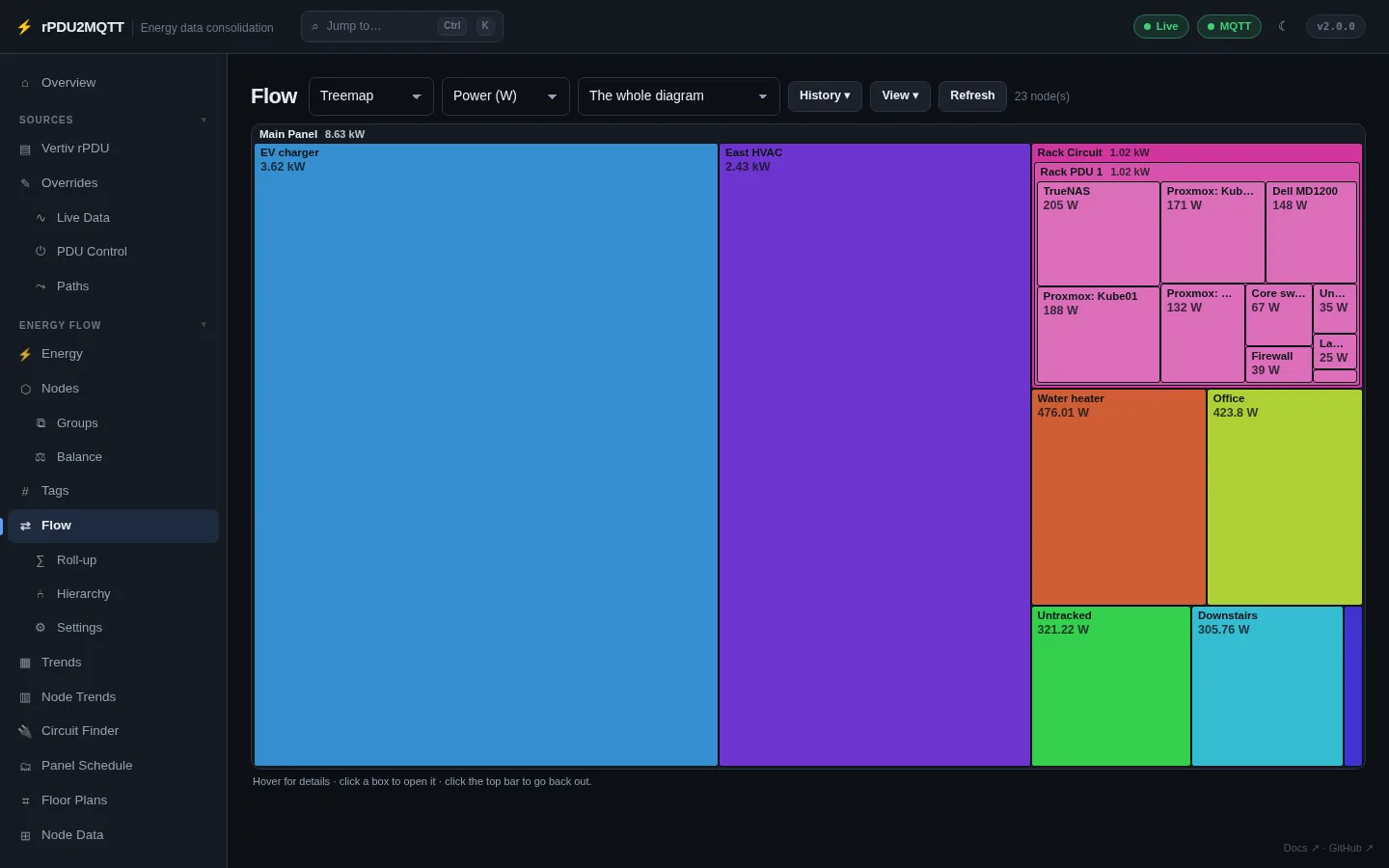
Task: Click the Refresh button
Action: coord(972,95)
